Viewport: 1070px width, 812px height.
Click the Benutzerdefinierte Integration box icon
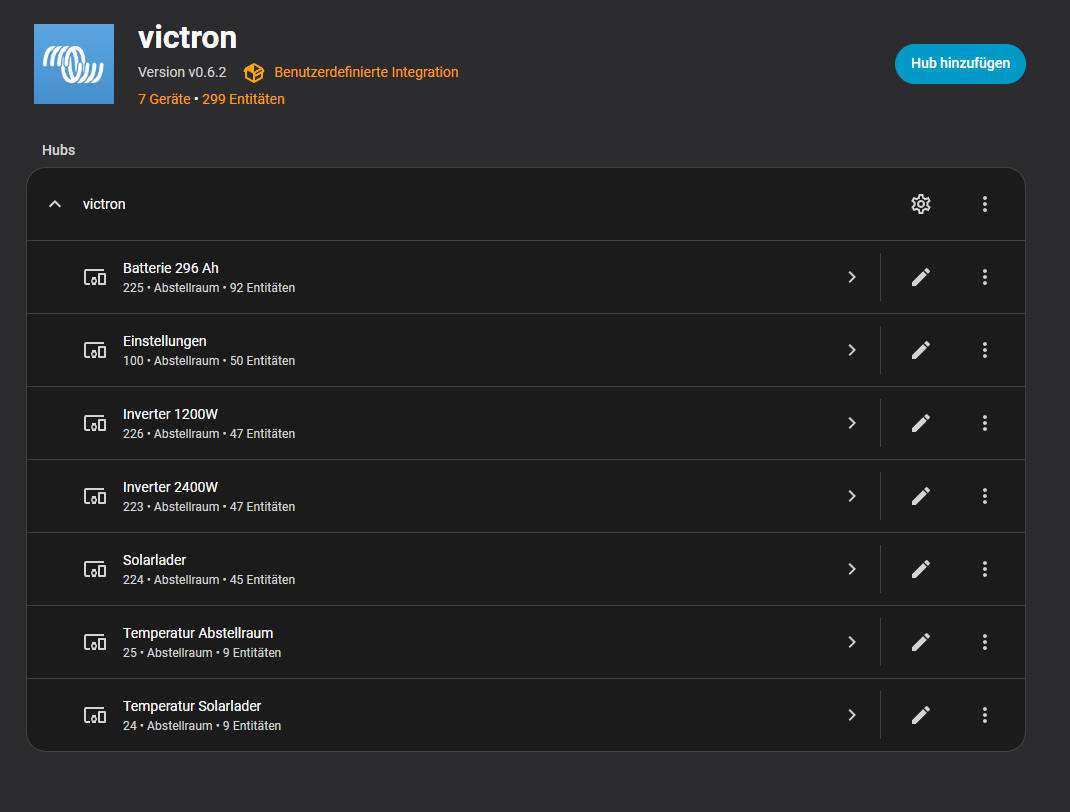coord(254,73)
